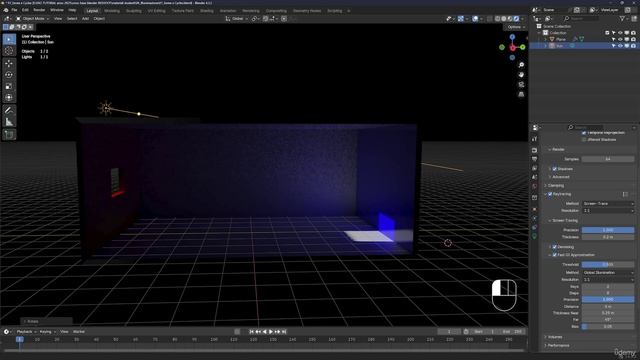Screen dimensions: 640x360
Task: Switch to material preview shading
Action: point(510,19)
